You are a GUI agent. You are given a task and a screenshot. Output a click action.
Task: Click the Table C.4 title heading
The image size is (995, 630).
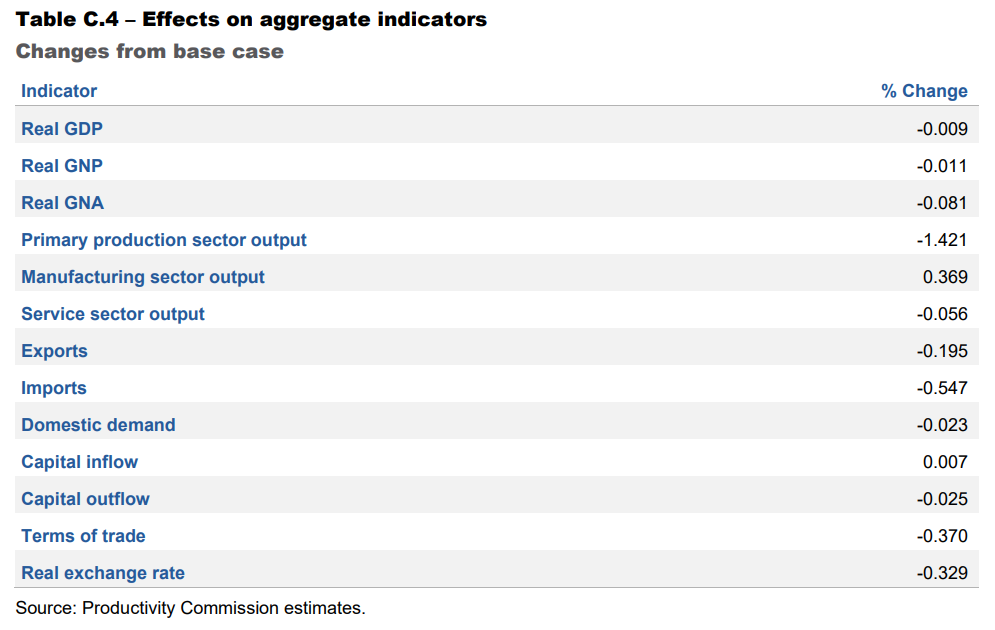click(x=251, y=19)
